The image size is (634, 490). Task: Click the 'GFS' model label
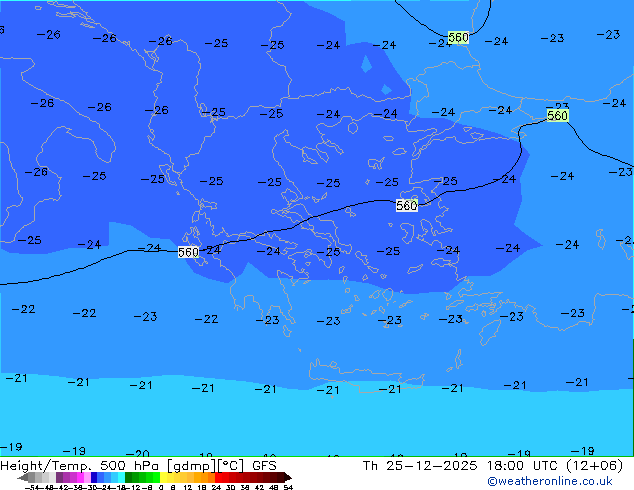tap(264, 466)
